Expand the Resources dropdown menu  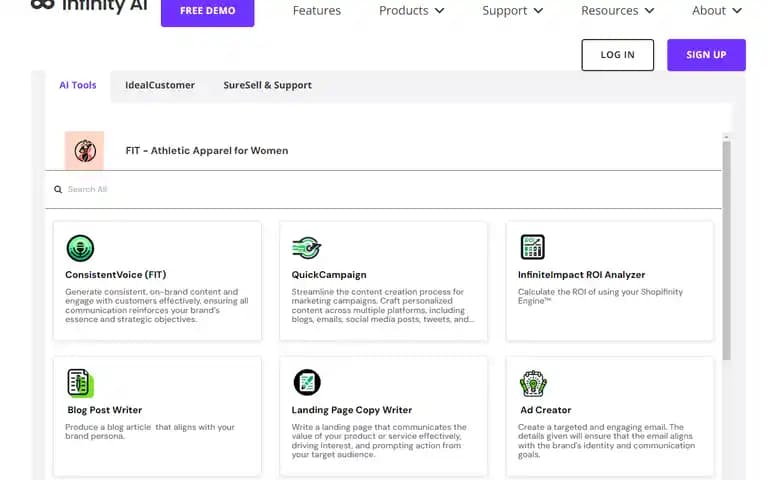(617, 10)
